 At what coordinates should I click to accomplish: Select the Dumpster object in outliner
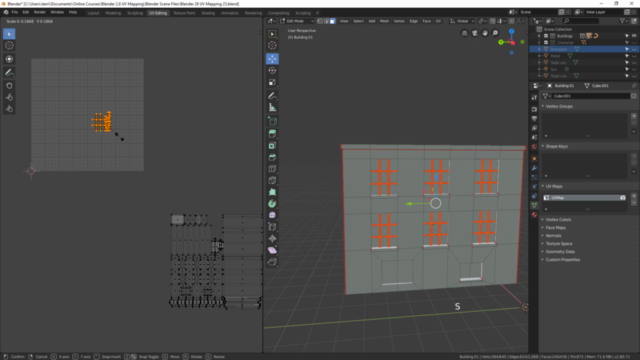[x=559, y=49]
